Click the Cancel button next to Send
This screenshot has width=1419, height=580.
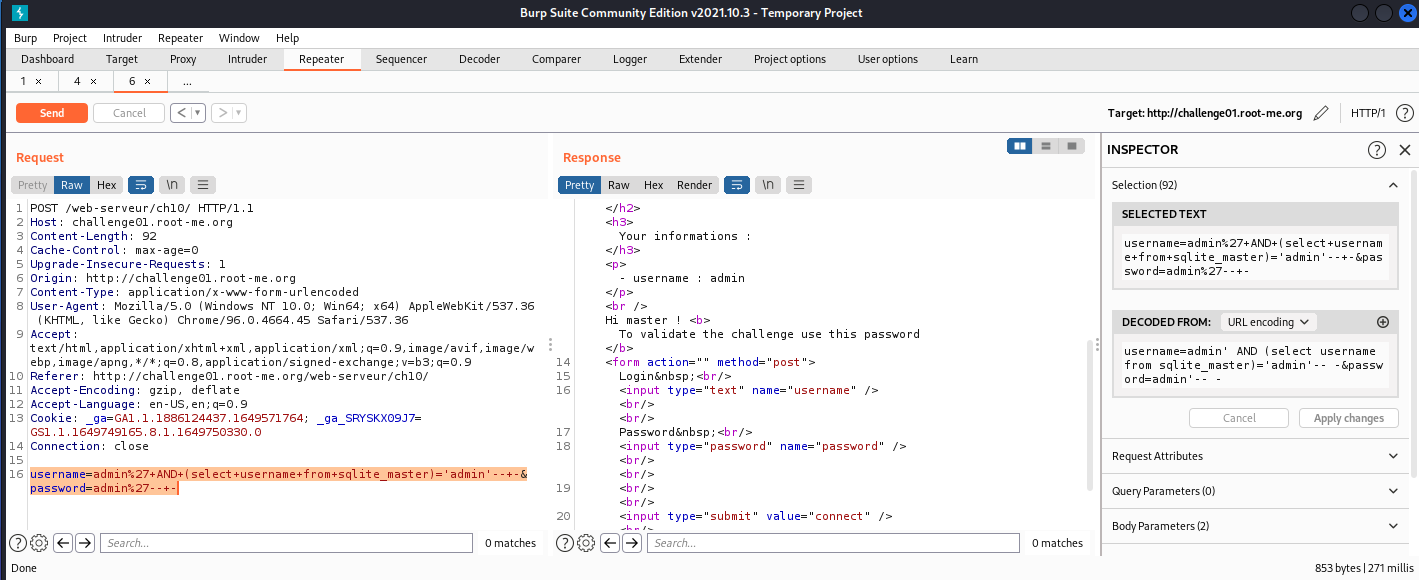[129, 113]
